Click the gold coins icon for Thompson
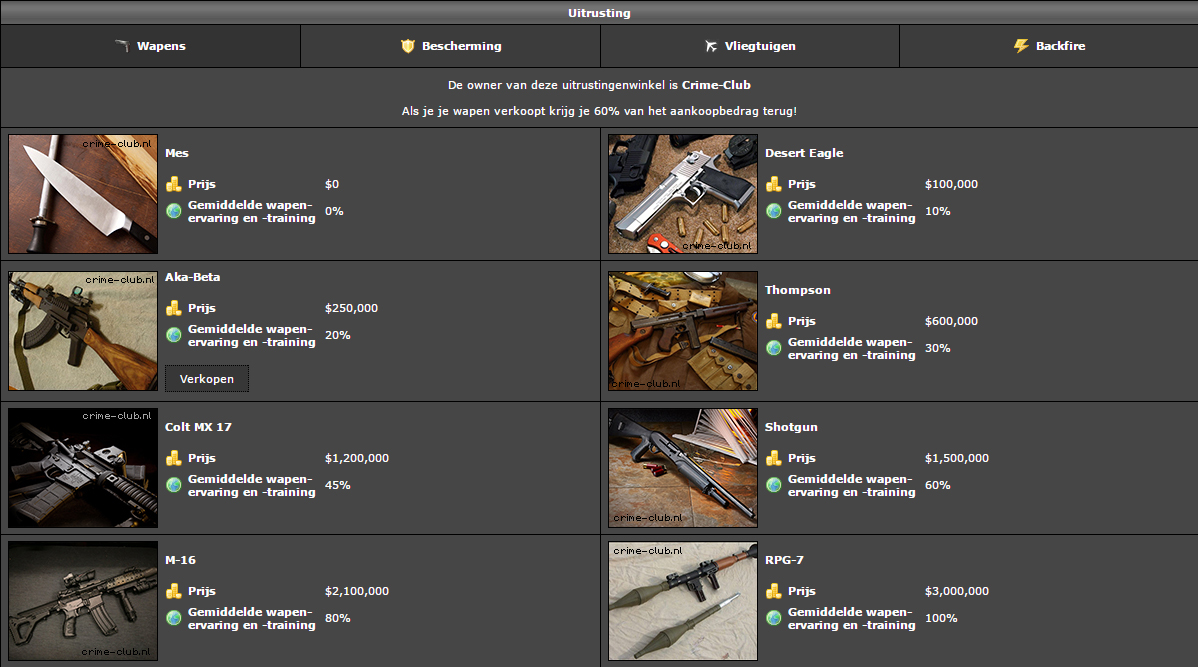The height and width of the screenshot is (667, 1198). click(773, 321)
